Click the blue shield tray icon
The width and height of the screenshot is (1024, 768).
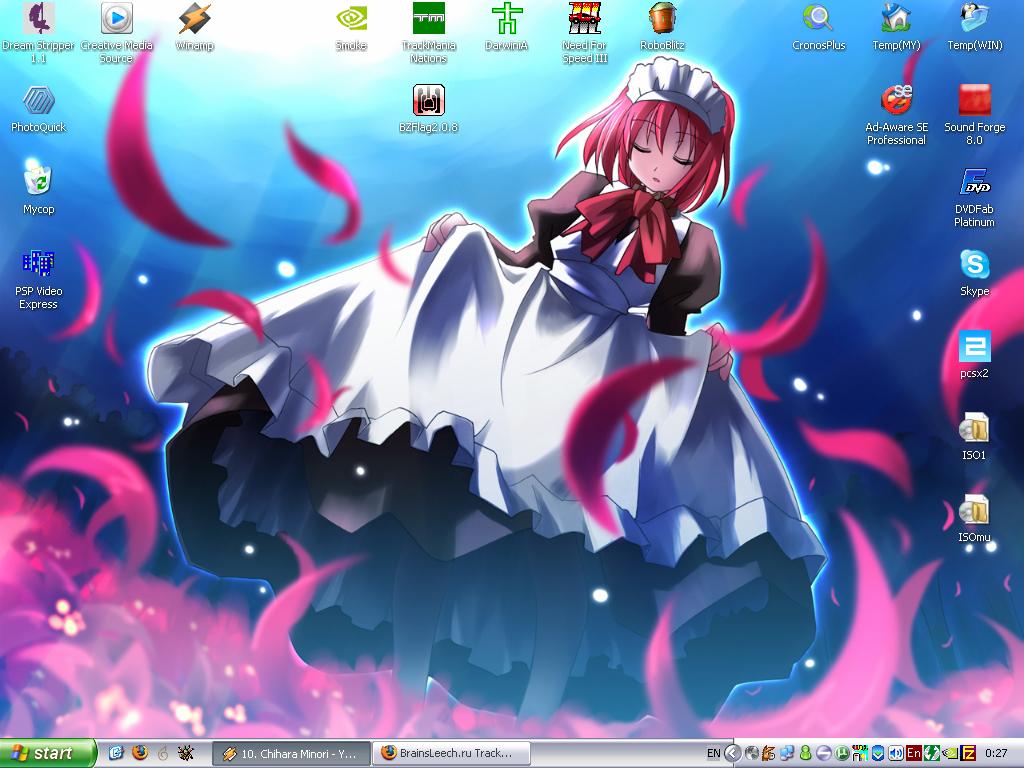point(878,753)
